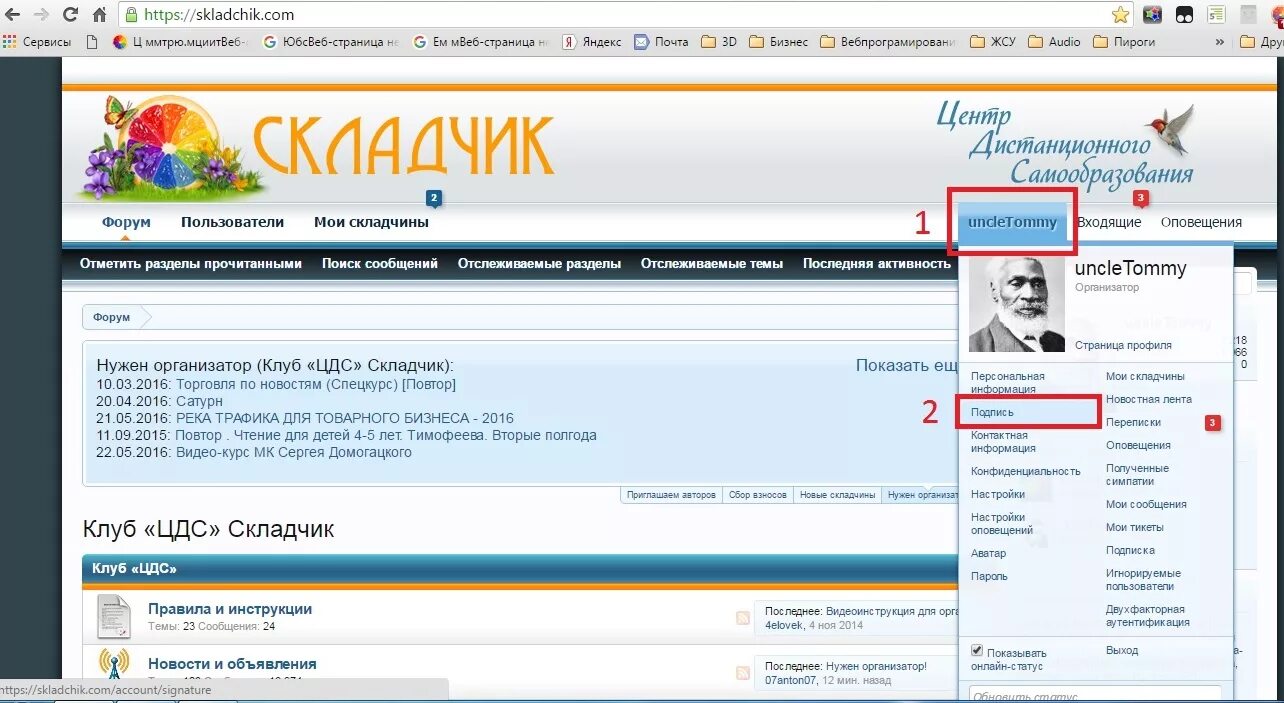Click Отметить разделы прочитанными
The height and width of the screenshot is (703, 1284).
190,264
